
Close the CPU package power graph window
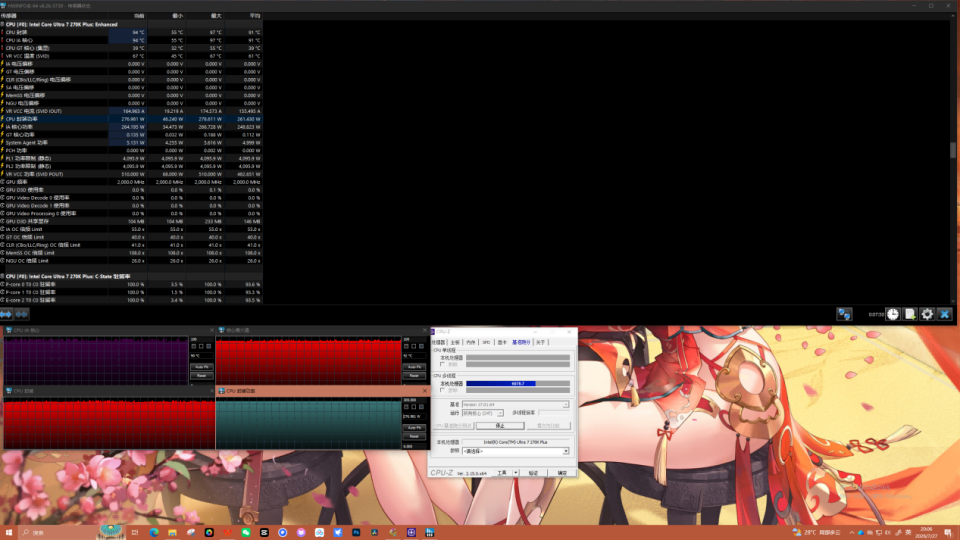point(424,391)
